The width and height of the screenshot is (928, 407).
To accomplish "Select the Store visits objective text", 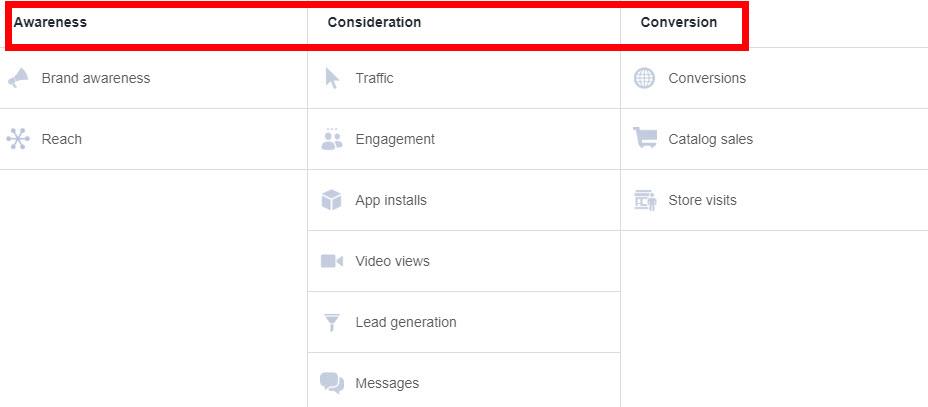I will pyautogui.click(x=702, y=200).
